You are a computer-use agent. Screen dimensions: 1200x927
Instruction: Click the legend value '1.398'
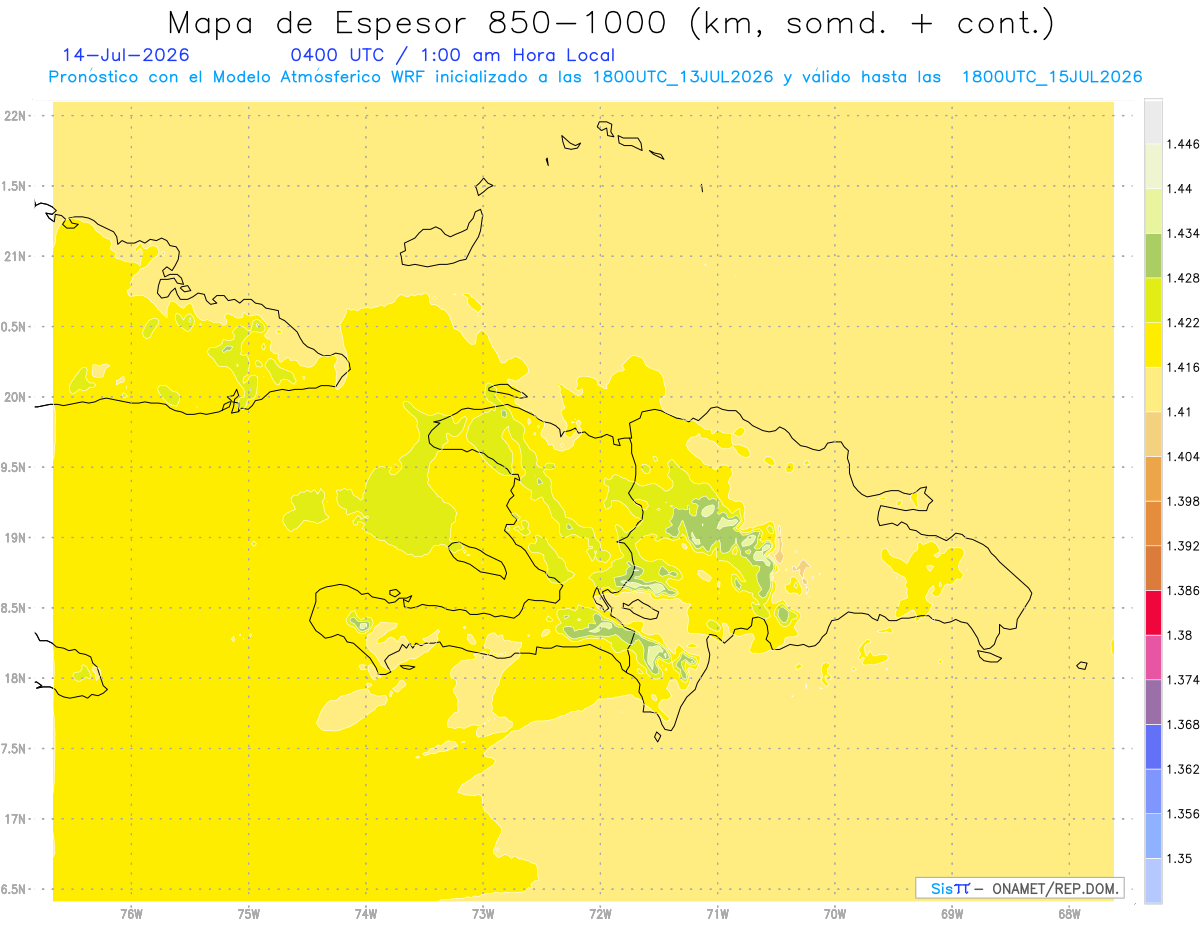pyautogui.click(x=1183, y=501)
